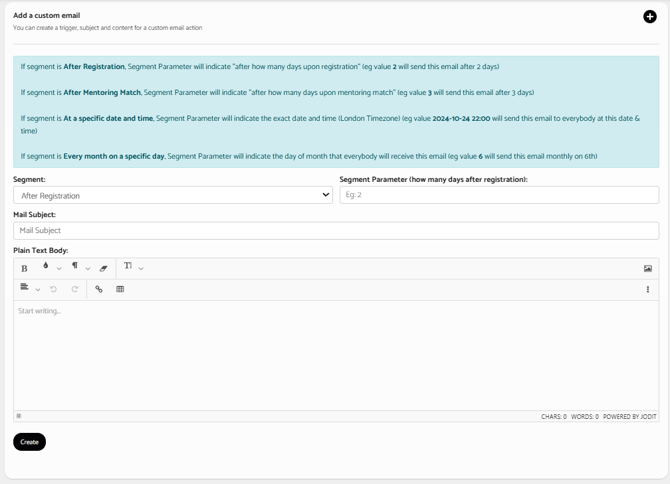This screenshot has width=670, height=484.
Task: Open the alignment dropdown arrow
Action: coord(38,290)
